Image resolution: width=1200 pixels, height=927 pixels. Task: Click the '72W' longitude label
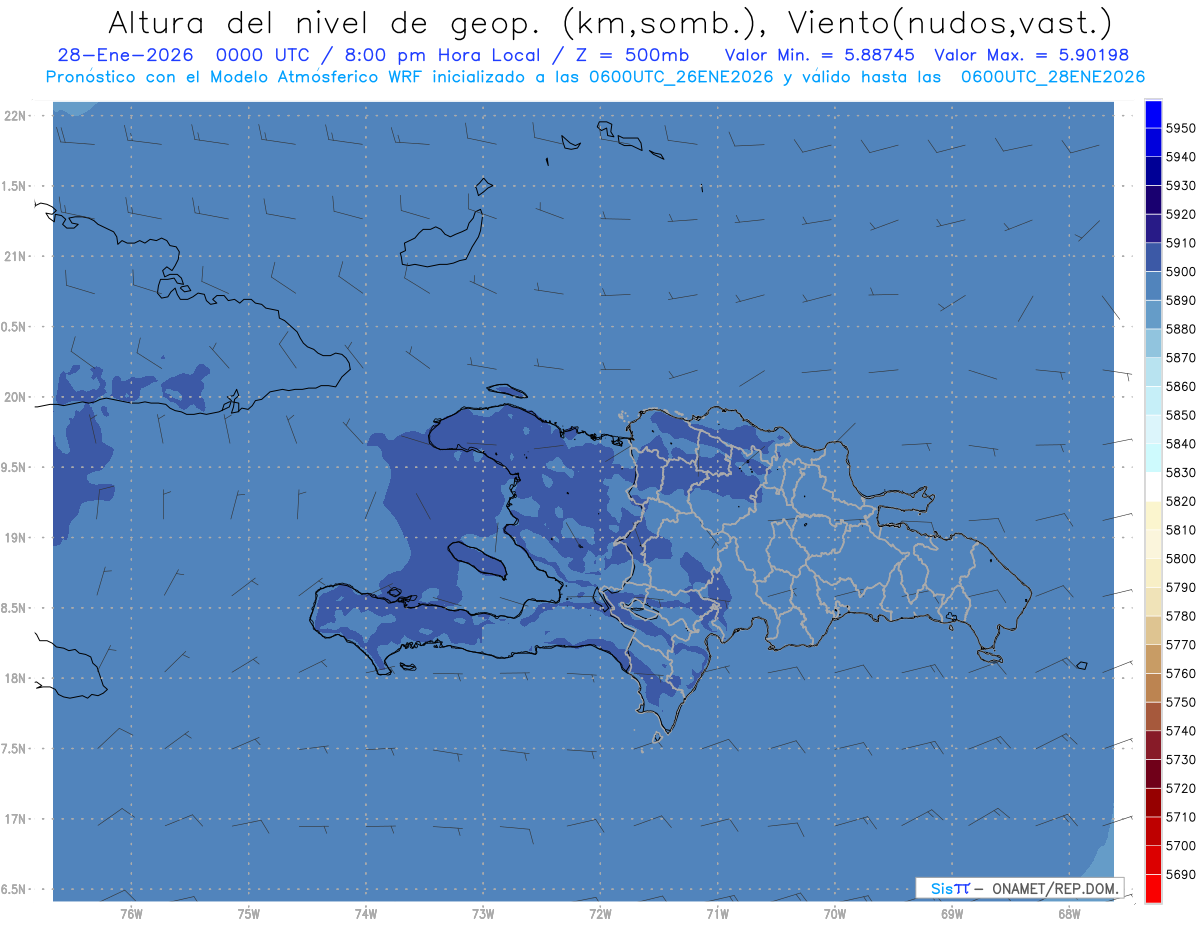coord(600,913)
